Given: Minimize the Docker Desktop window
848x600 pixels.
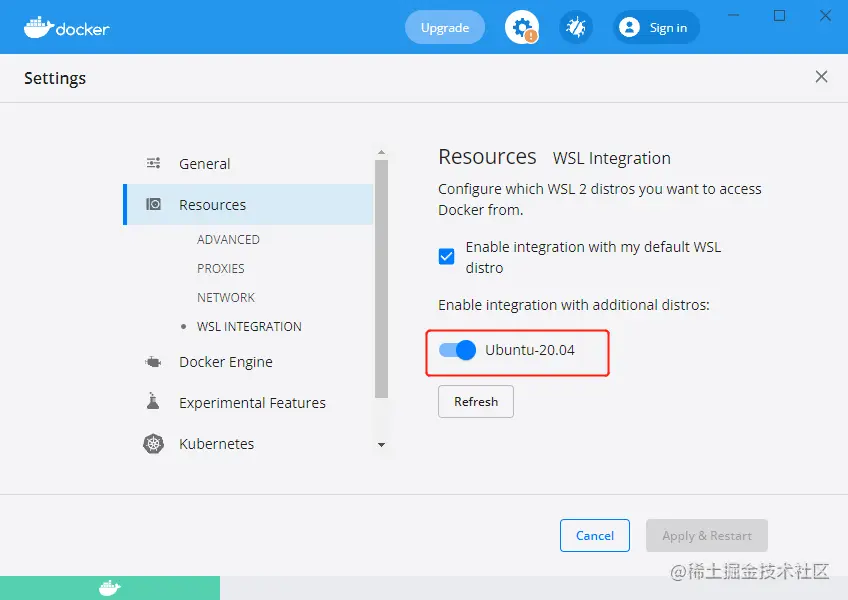Looking at the screenshot, I should [733, 15].
